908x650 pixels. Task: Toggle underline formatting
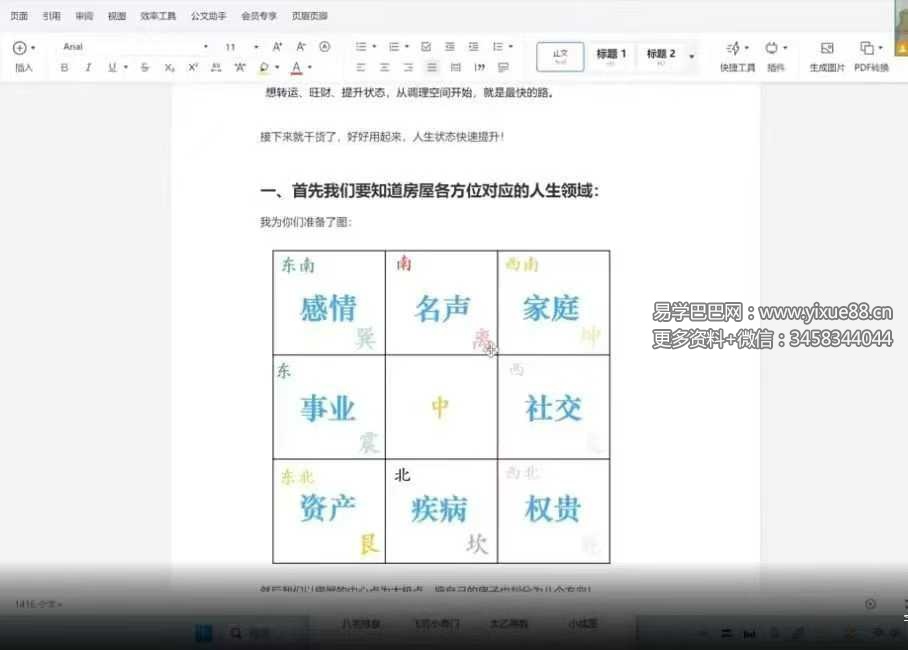pyautogui.click(x=111, y=68)
